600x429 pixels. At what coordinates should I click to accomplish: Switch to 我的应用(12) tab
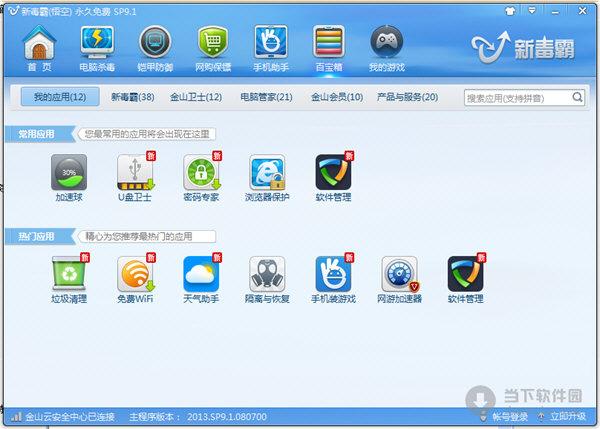[60, 97]
